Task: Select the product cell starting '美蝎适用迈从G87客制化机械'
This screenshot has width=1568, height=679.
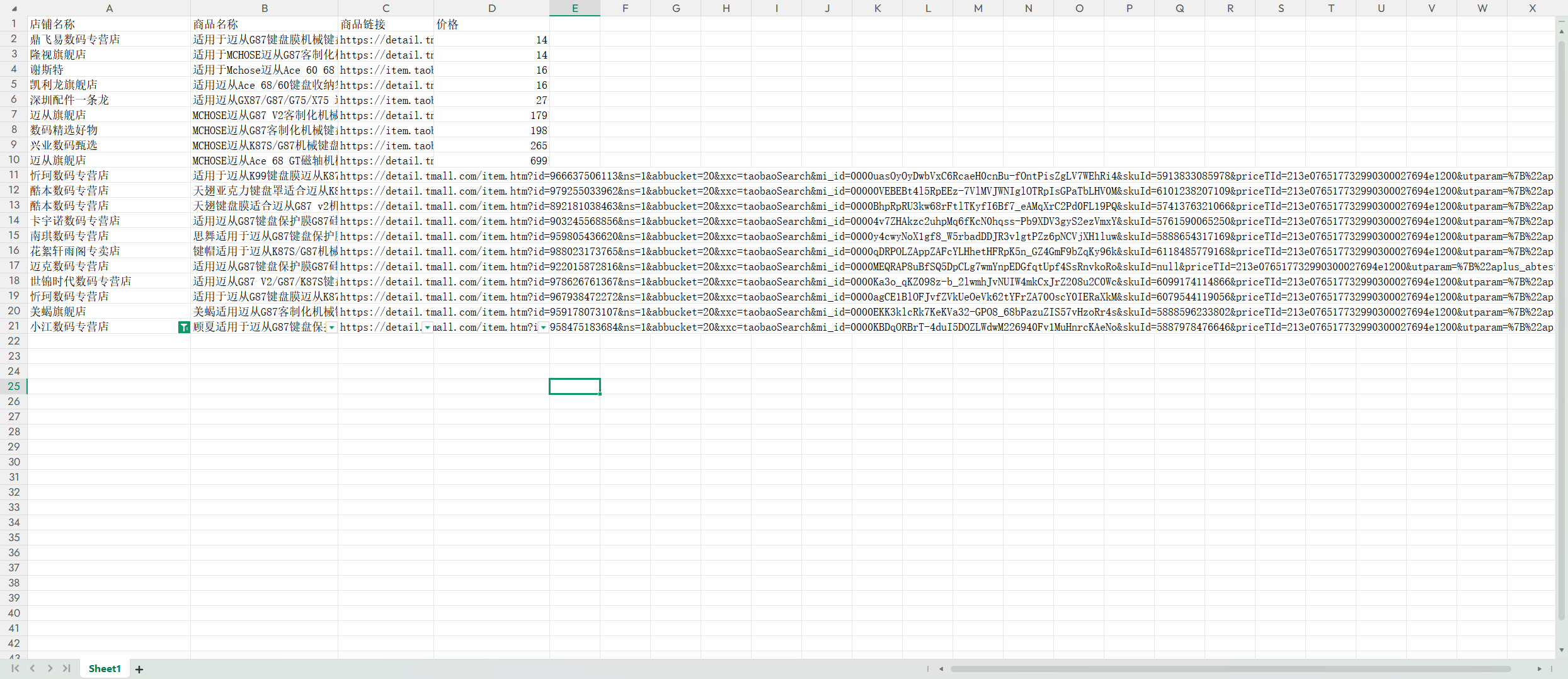Action: (265, 311)
